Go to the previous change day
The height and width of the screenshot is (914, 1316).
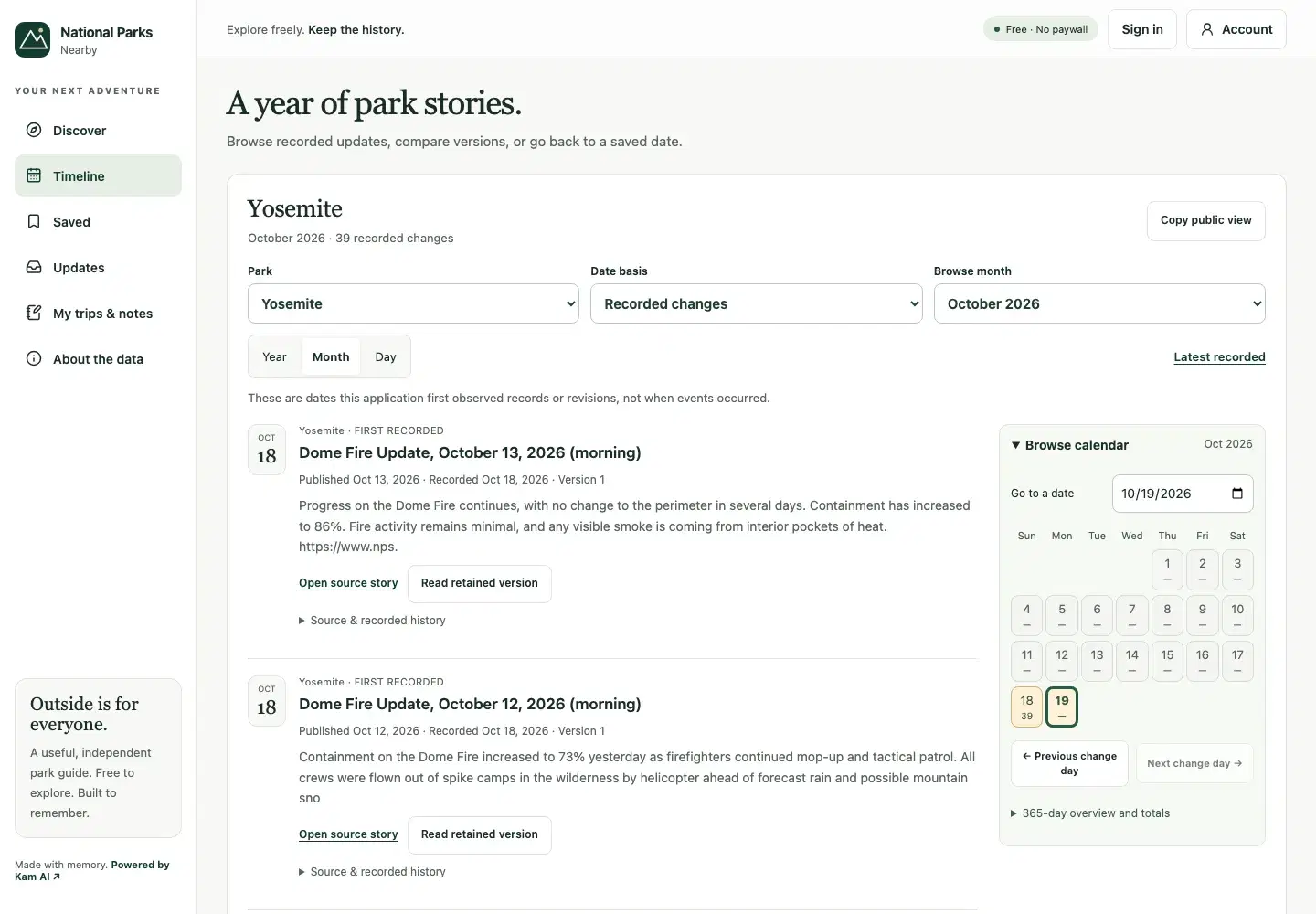pos(1069,763)
